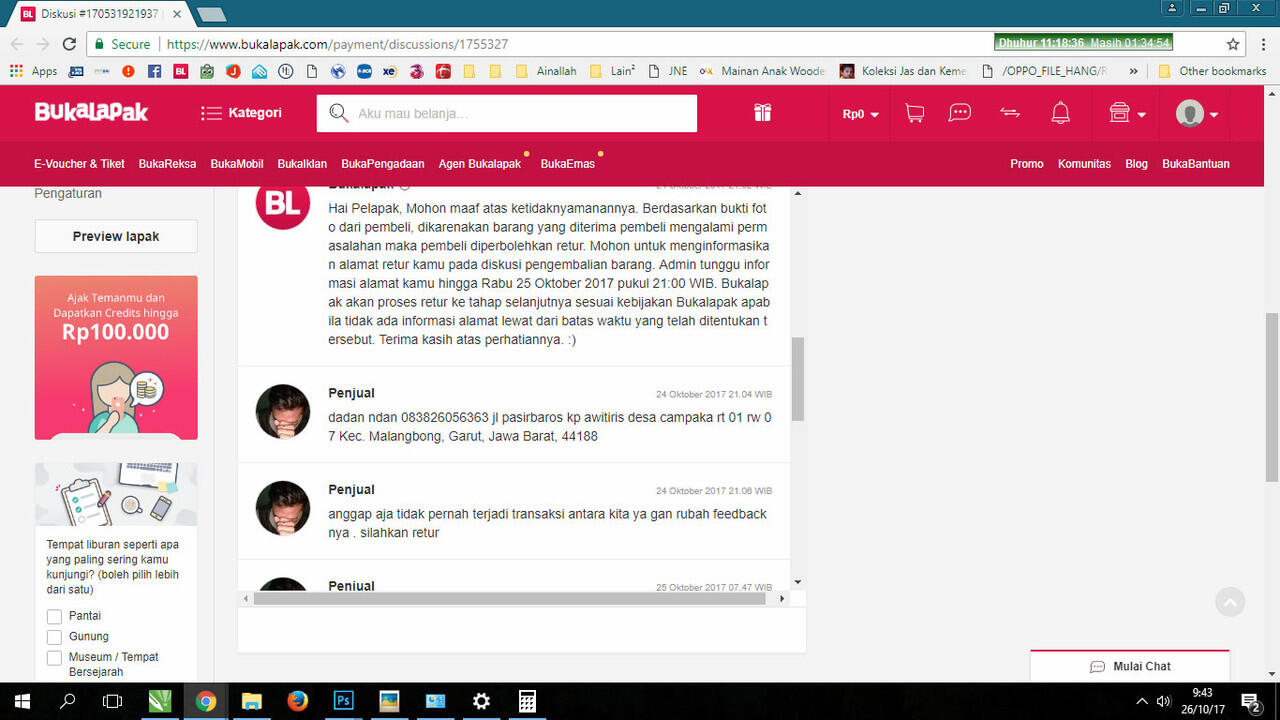This screenshot has width=1280, height=720.
Task: Open the gift box icon in header
Action: 763,113
